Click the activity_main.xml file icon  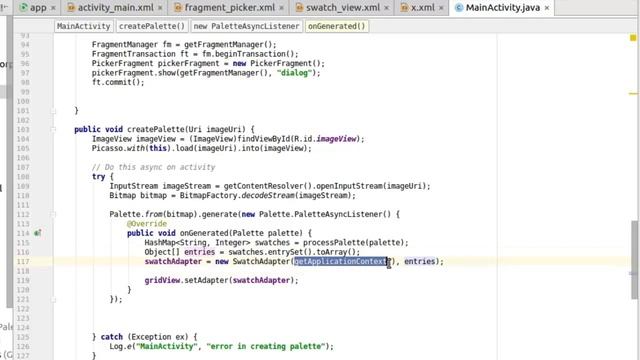[71, 7]
